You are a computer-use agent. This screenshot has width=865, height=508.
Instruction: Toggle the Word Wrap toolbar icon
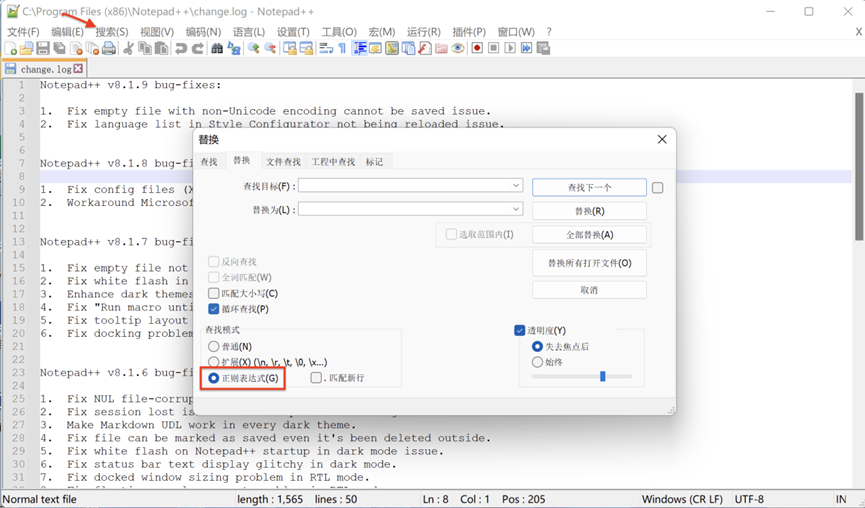325,49
